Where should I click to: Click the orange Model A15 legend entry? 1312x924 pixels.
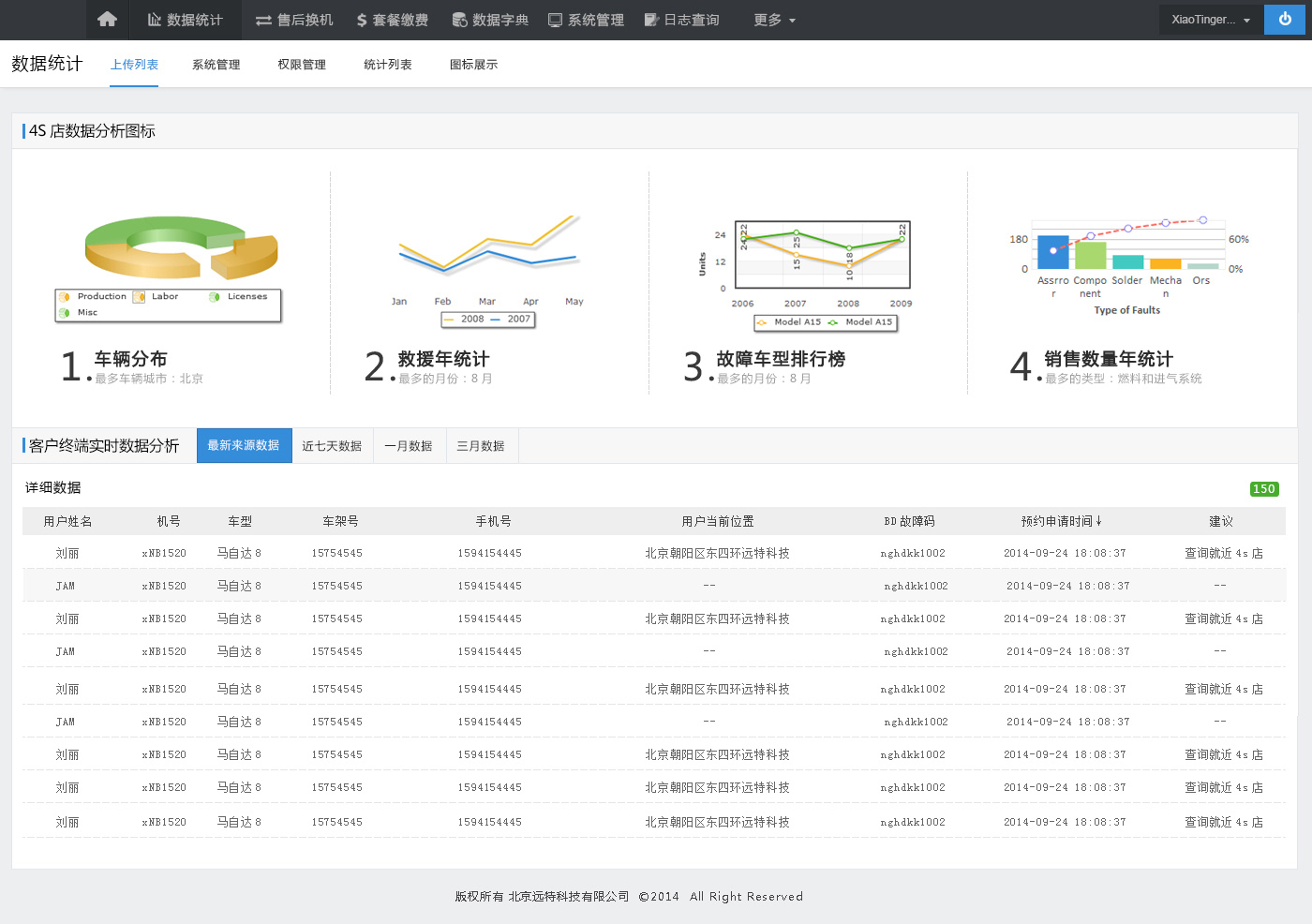[x=788, y=322]
